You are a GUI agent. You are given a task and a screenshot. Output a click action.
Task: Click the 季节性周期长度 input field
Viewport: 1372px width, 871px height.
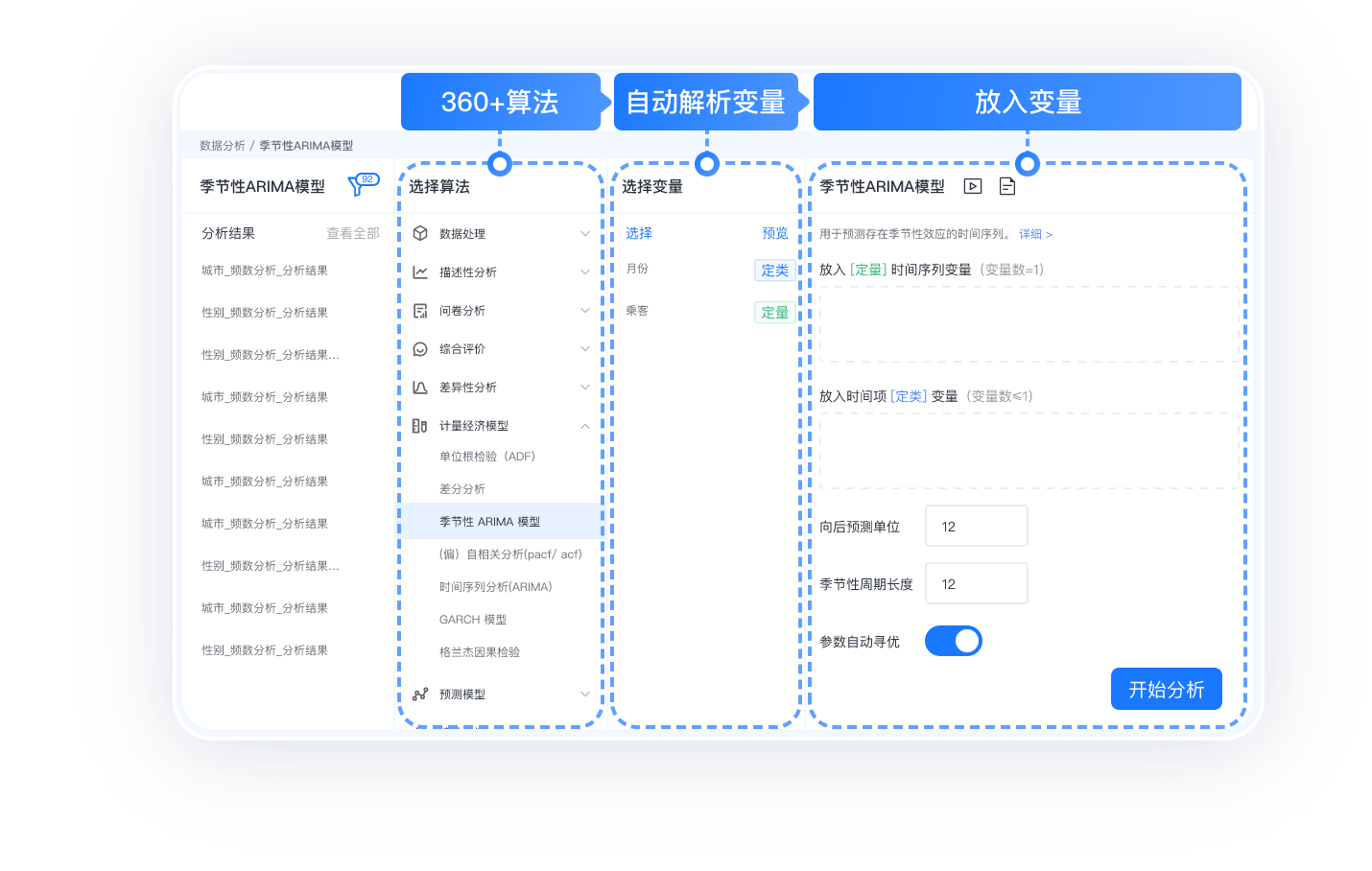click(977, 583)
